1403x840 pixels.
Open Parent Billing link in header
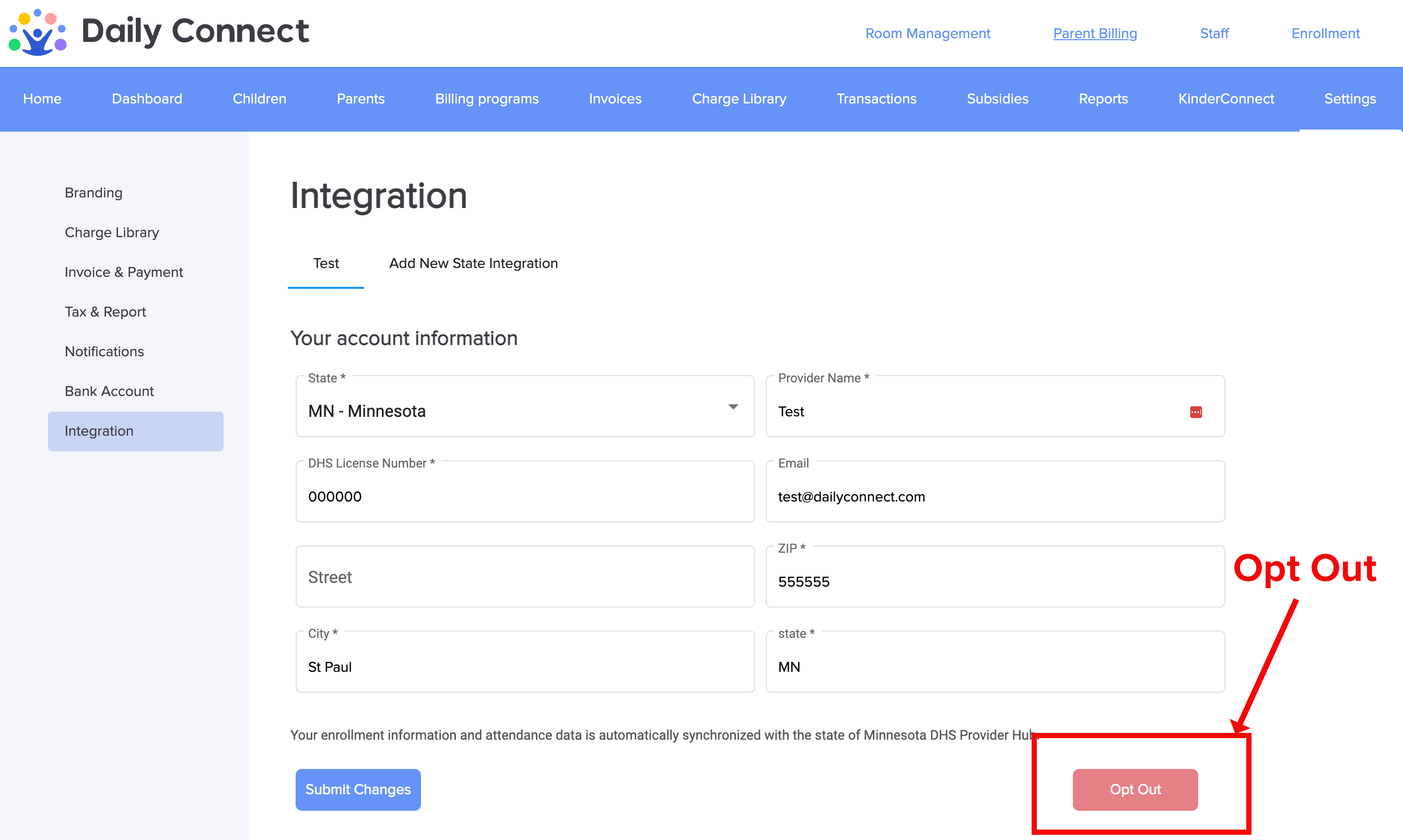(x=1094, y=33)
